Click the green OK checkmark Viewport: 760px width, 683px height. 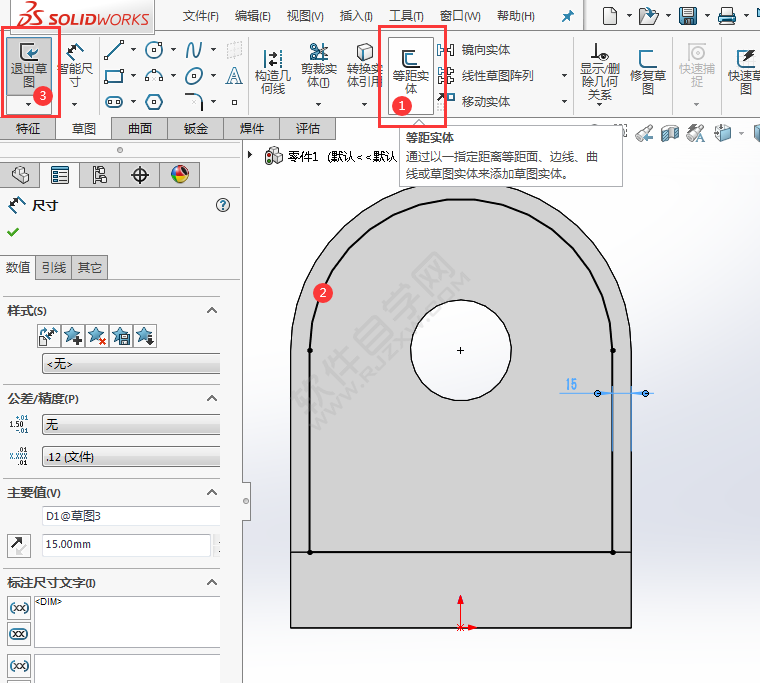(13, 232)
